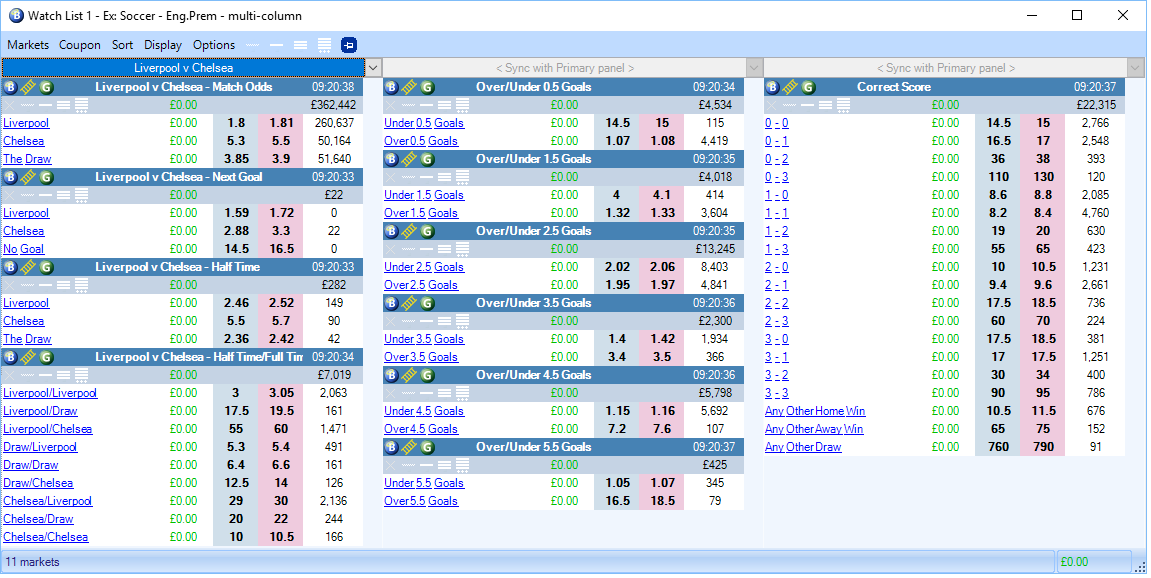Click The Draw link in Match Odds

pos(27,159)
